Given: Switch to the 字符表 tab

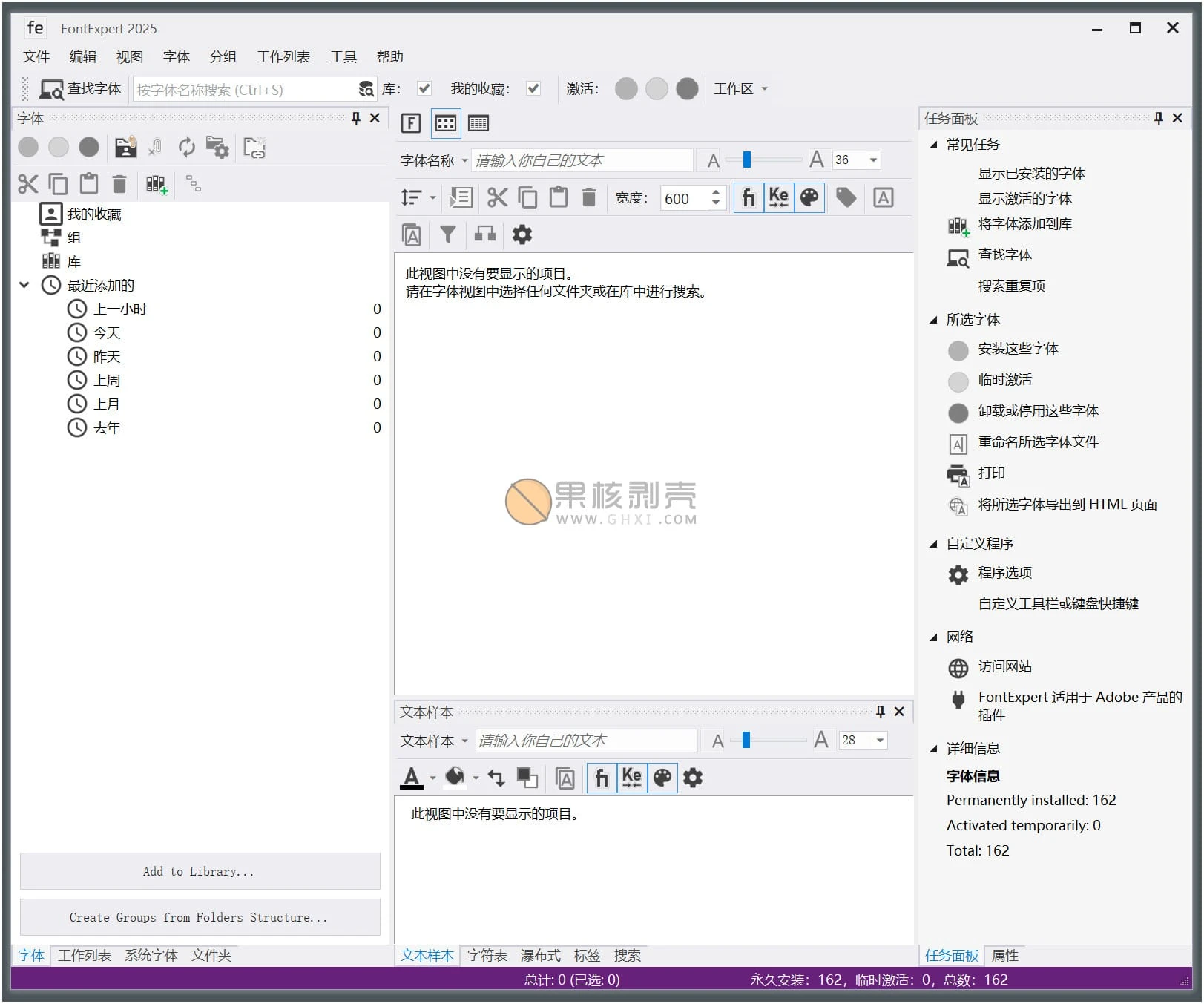Looking at the screenshot, I should point(487,956).
